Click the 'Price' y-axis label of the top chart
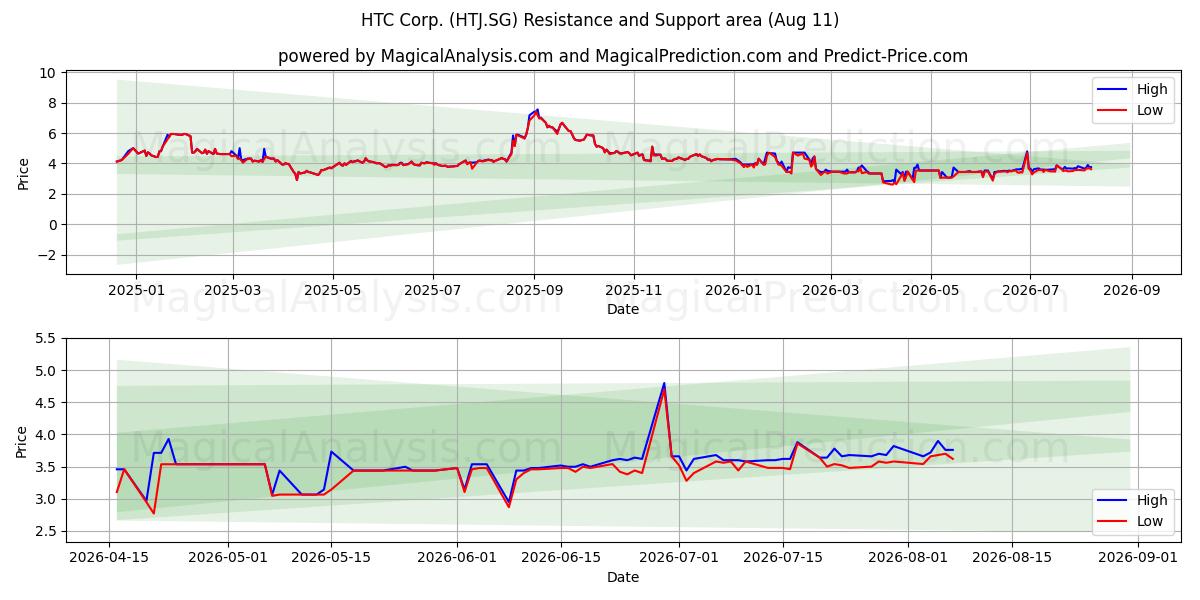 23,172
